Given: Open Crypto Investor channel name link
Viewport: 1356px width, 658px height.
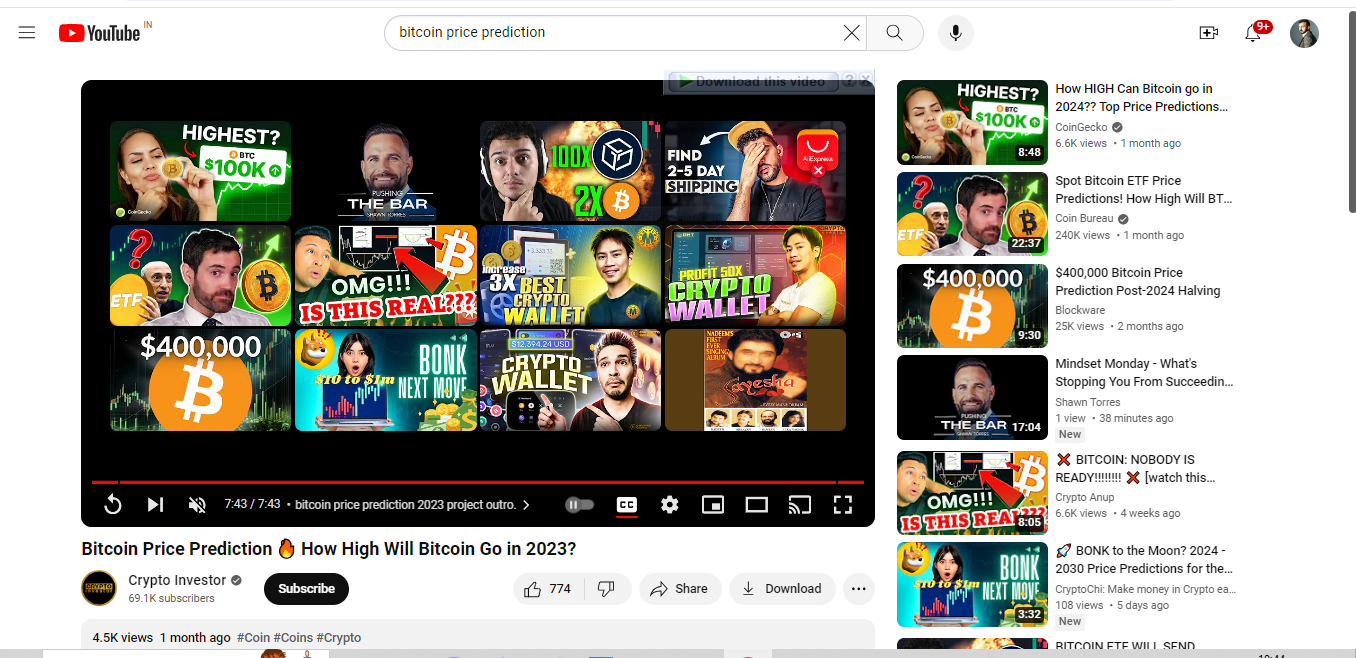Looking at the screenshot, I should point(177,580).
